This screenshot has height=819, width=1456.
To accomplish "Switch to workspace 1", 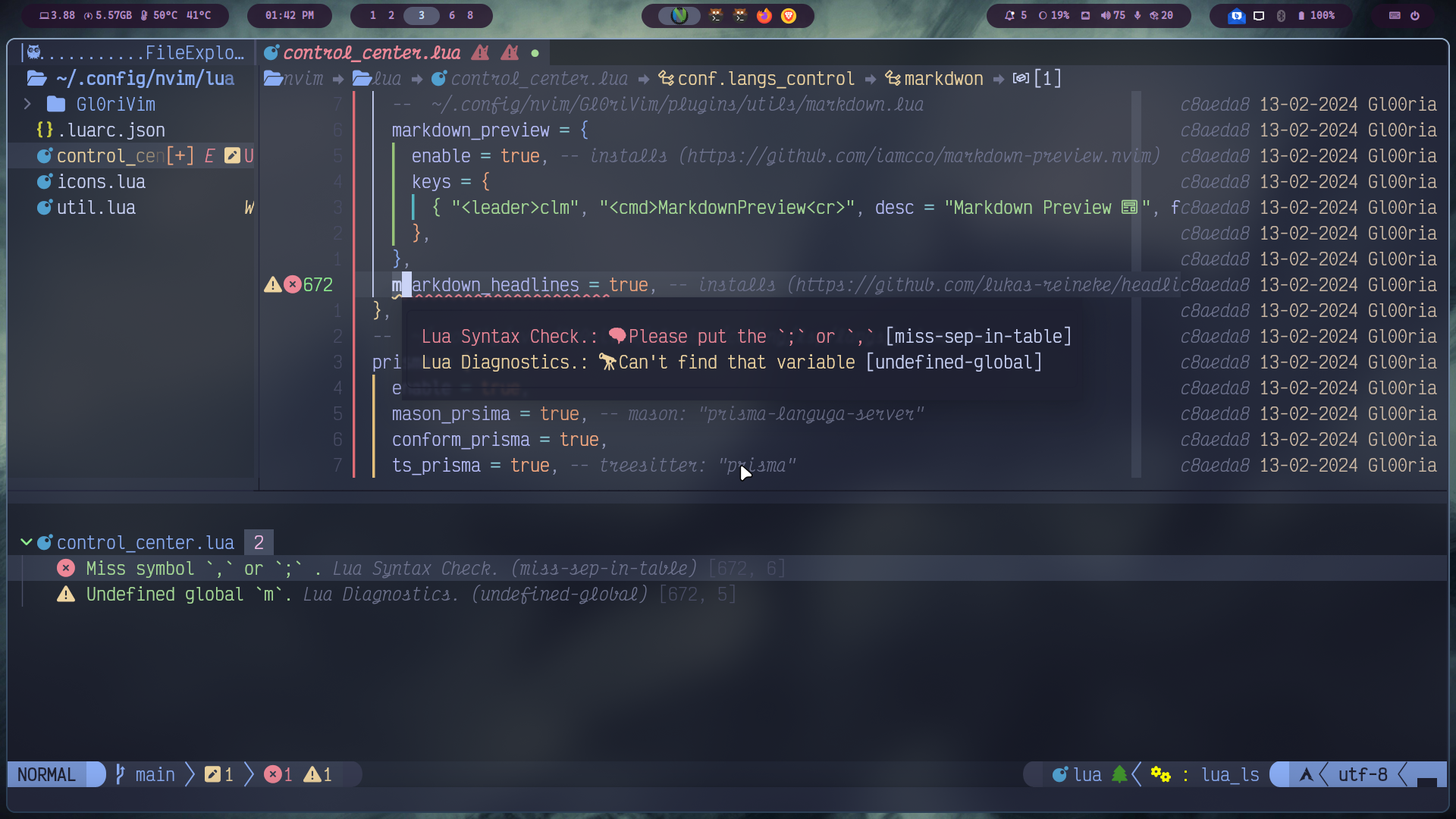I will (372, 15).
